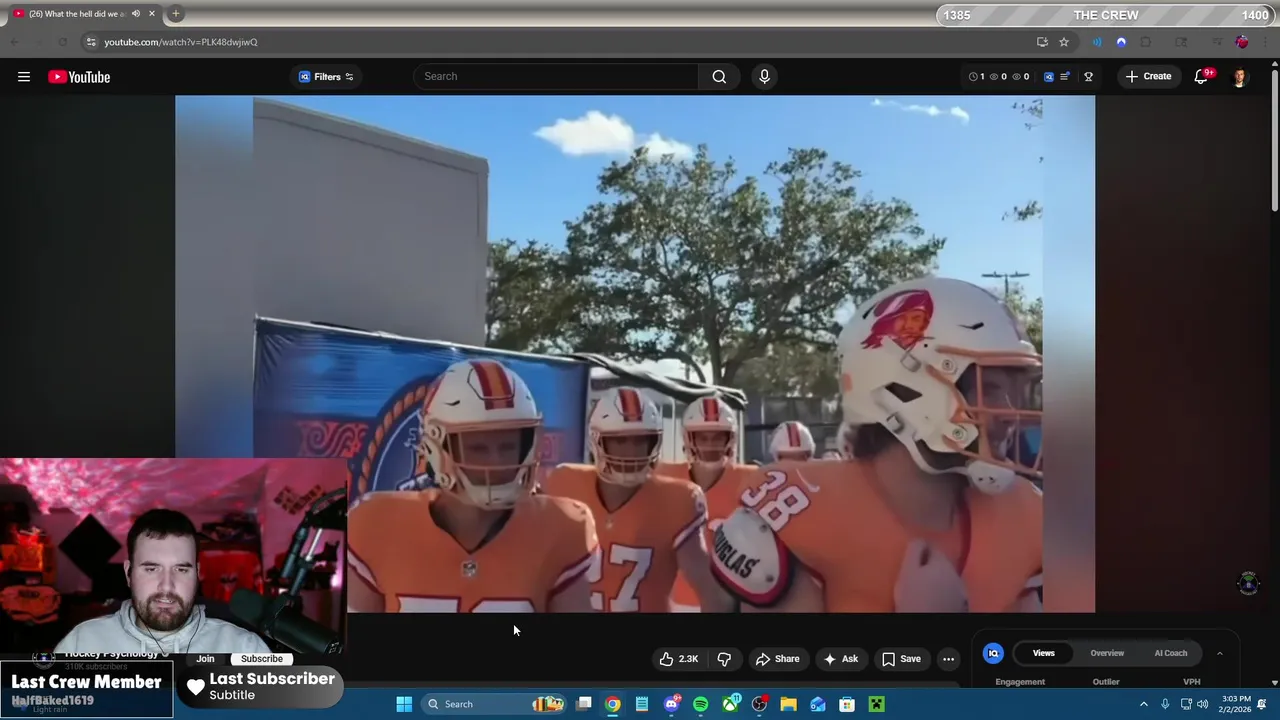Open the vidIQ list icon with dot
1280x720 pixels.
coord(1065,76)
